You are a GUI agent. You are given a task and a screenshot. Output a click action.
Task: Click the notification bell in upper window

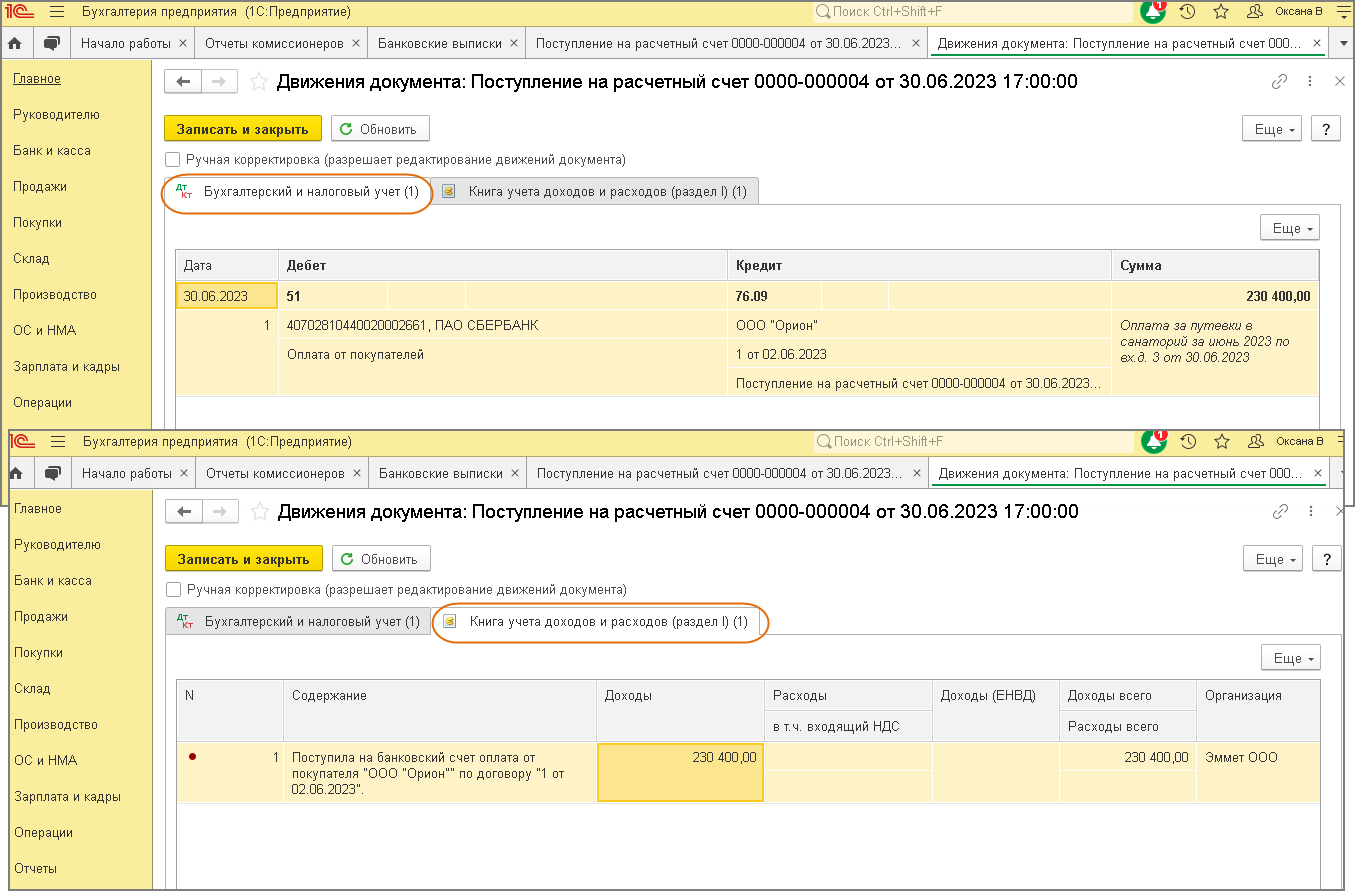pyautogui.click(x=1153, y=12)
